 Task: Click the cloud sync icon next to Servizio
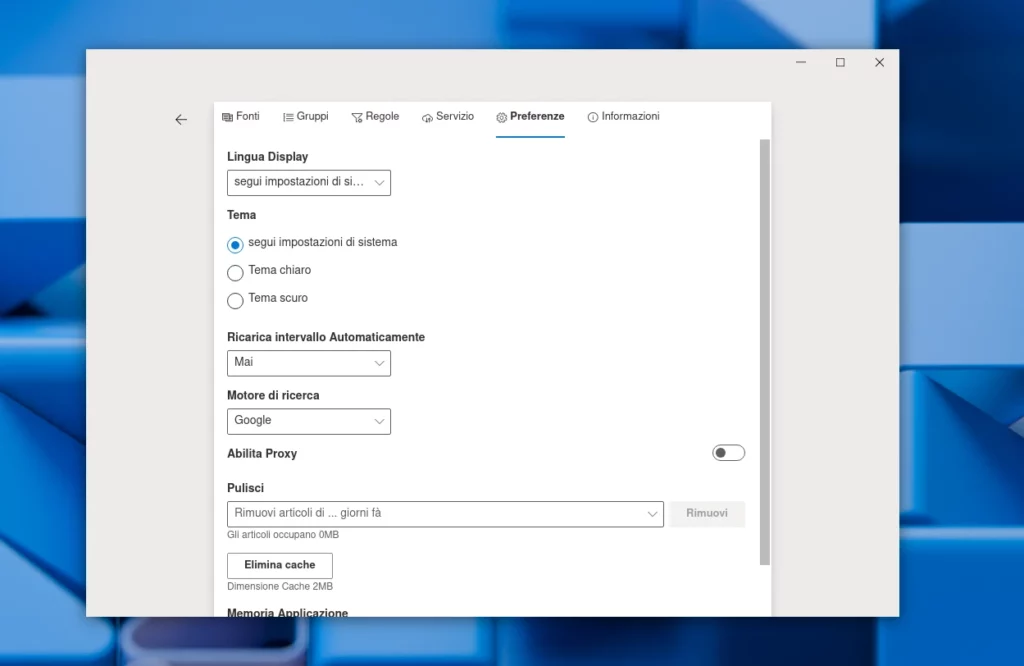click(x=427, y=116)
